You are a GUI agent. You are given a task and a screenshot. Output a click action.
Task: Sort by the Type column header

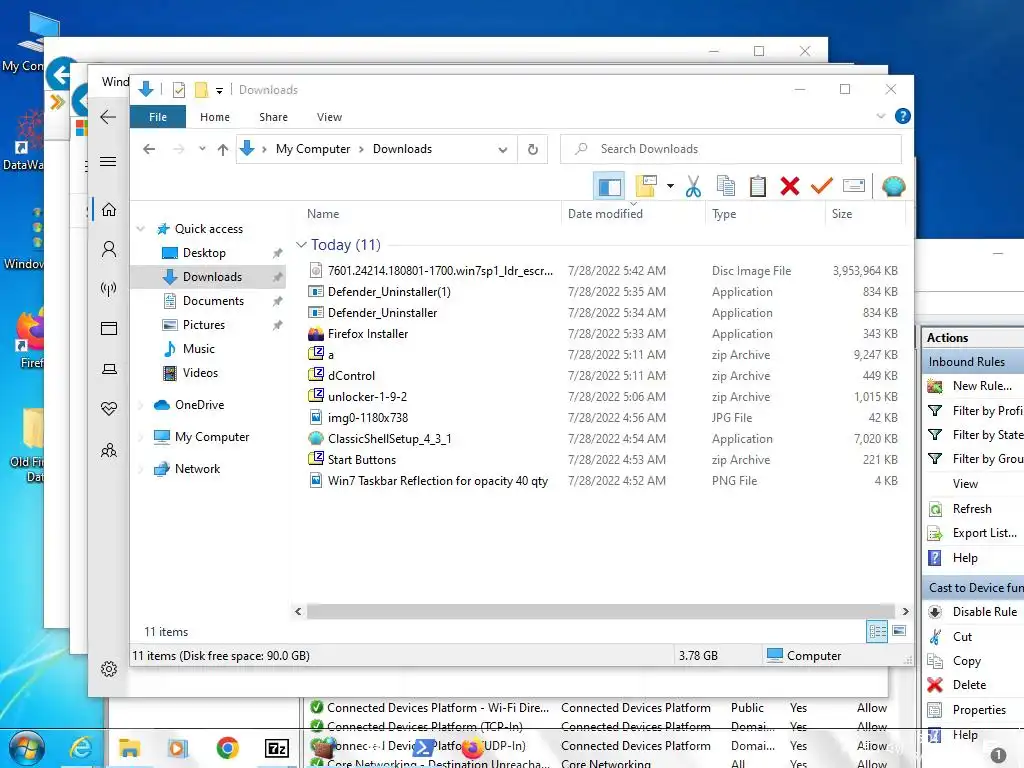[724, 214]
